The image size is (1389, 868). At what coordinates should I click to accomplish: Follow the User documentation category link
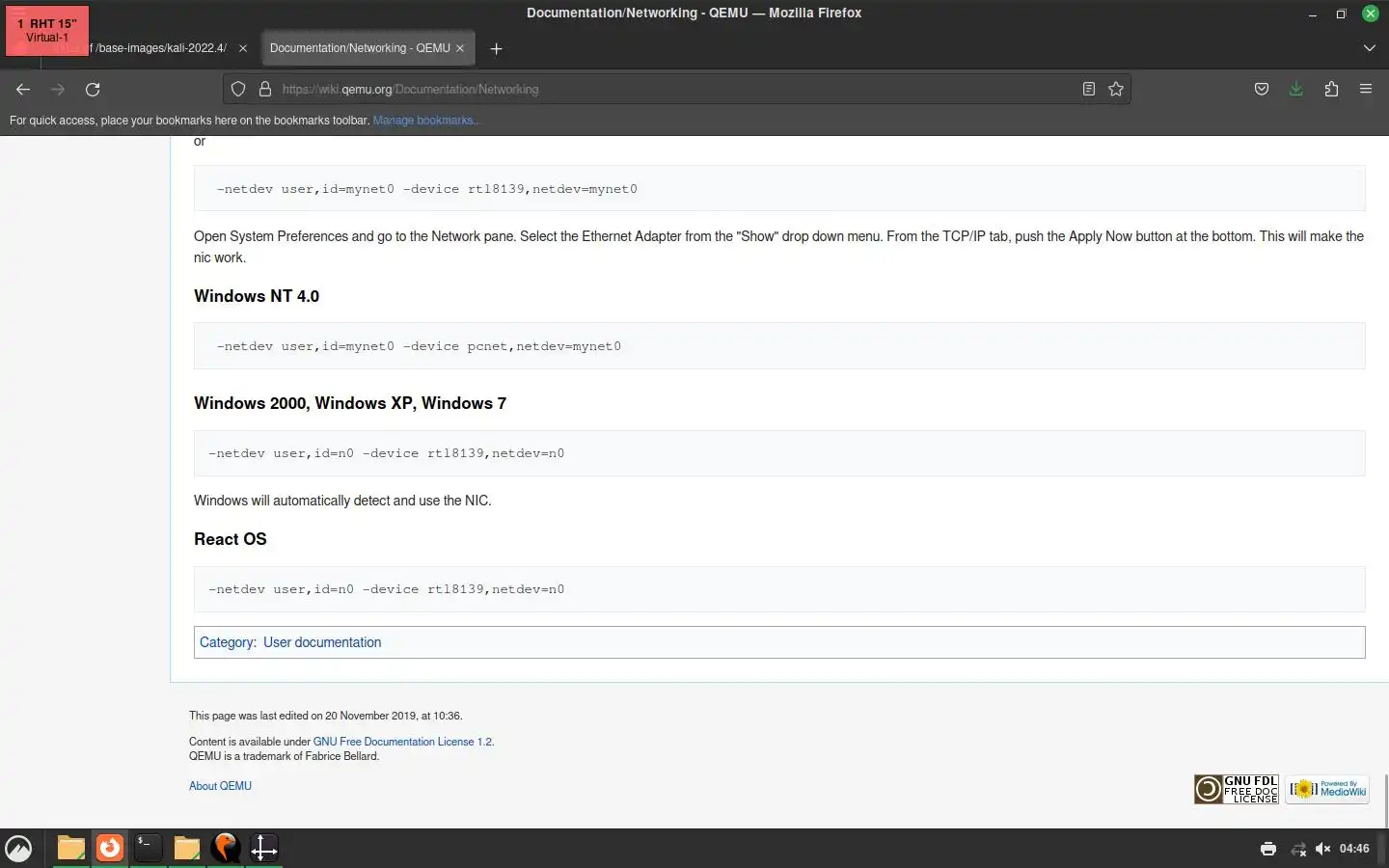322,642
